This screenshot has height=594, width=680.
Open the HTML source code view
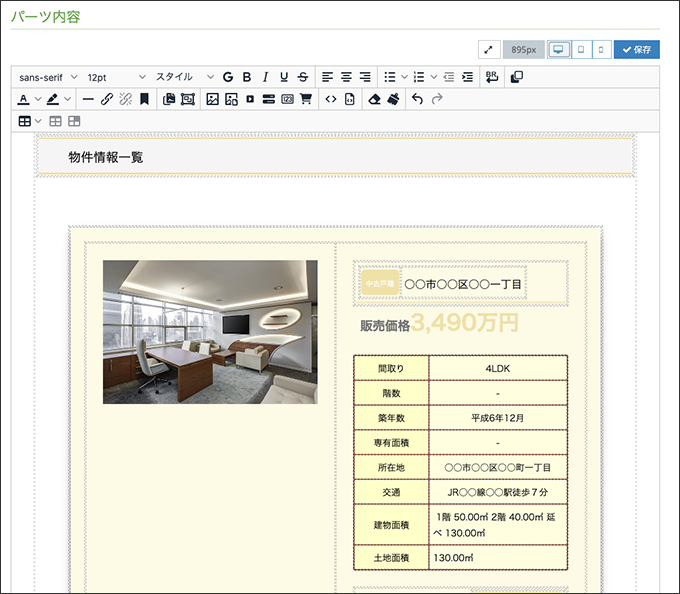pos(330,99)
